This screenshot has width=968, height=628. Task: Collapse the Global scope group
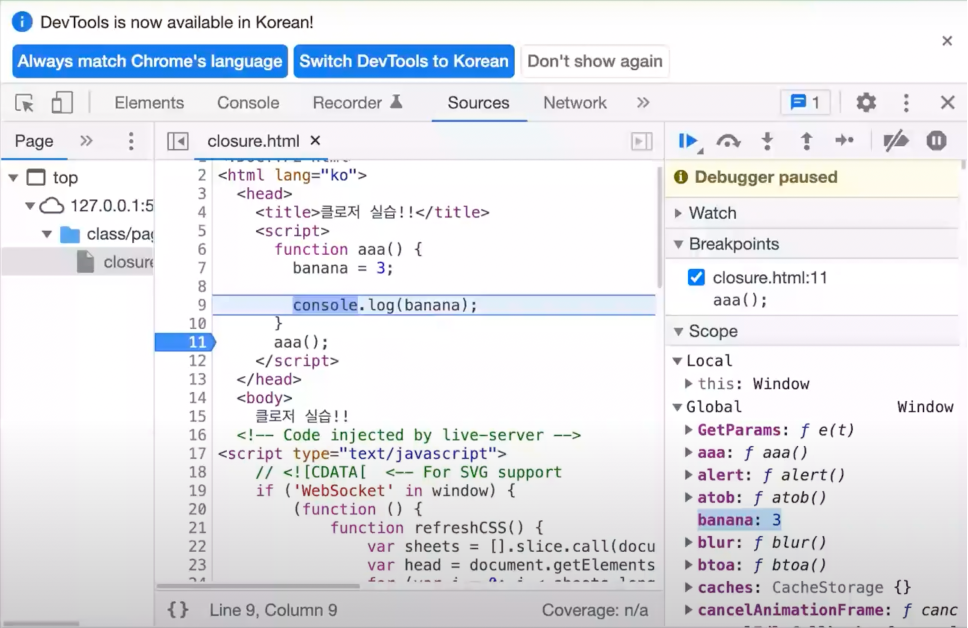tap(677, 407)
